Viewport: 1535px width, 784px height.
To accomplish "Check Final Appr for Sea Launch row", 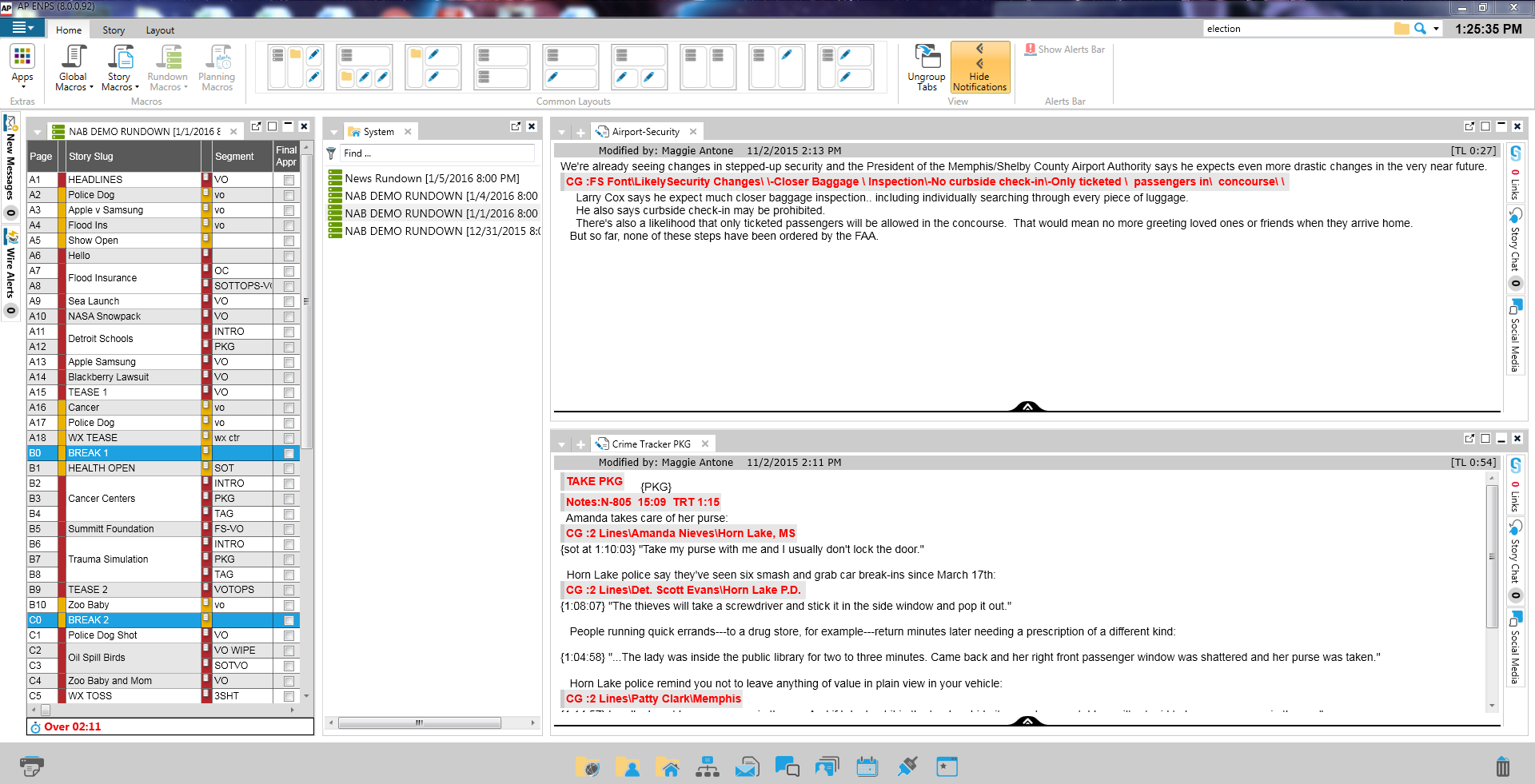I will [x=289, y=301].
